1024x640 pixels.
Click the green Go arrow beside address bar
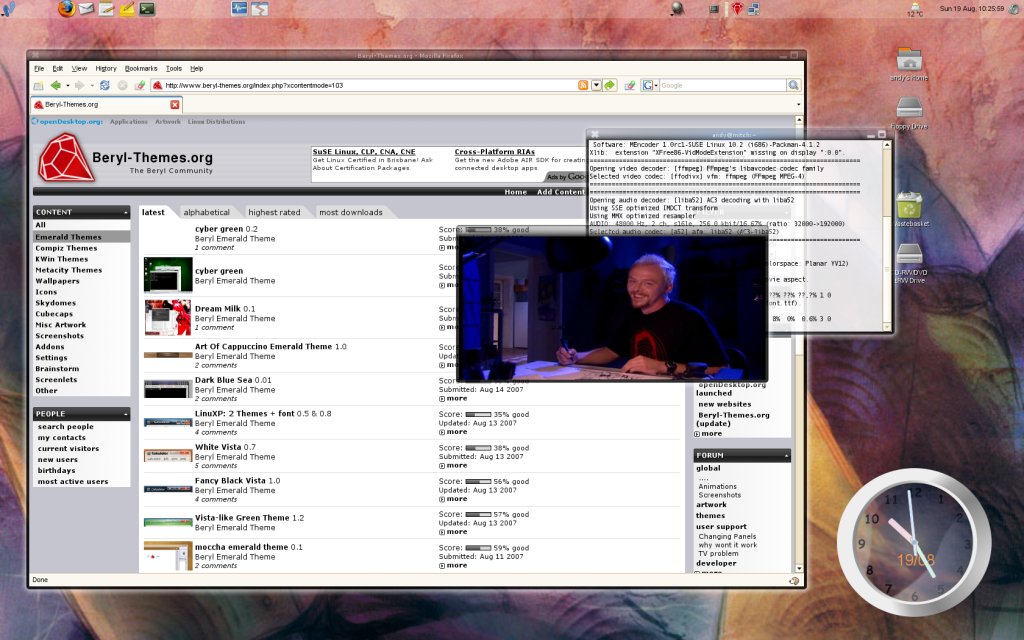(610, 86)
